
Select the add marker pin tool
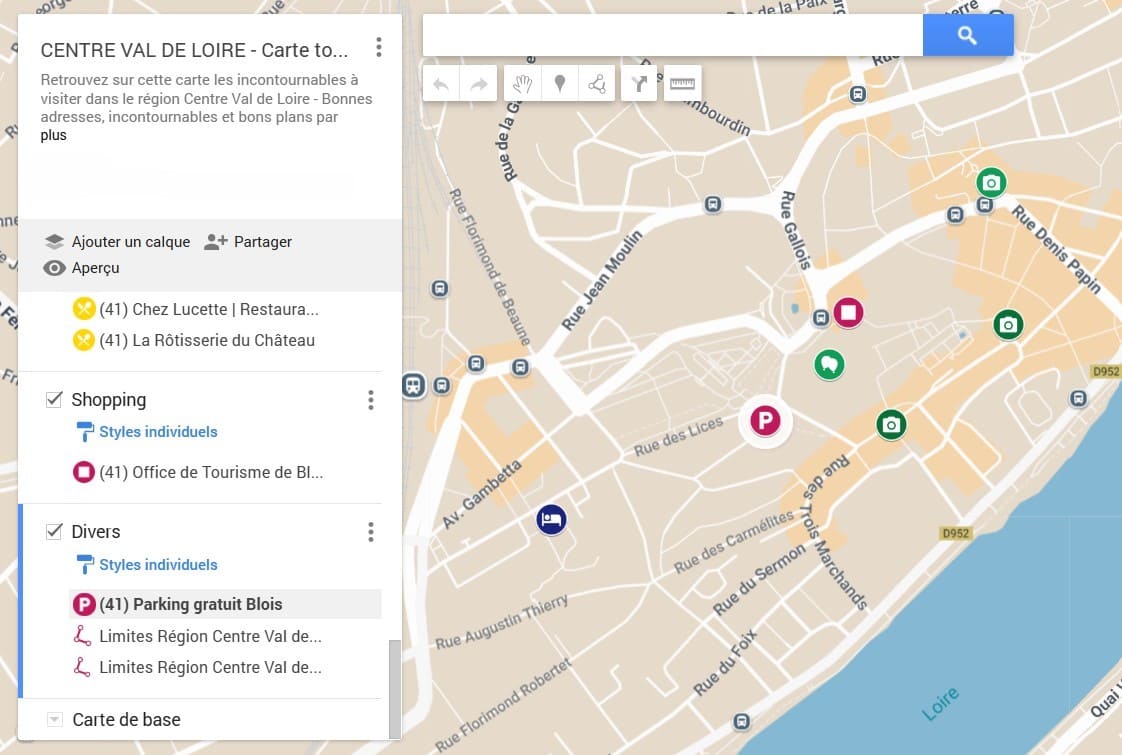tap(560, 84)
